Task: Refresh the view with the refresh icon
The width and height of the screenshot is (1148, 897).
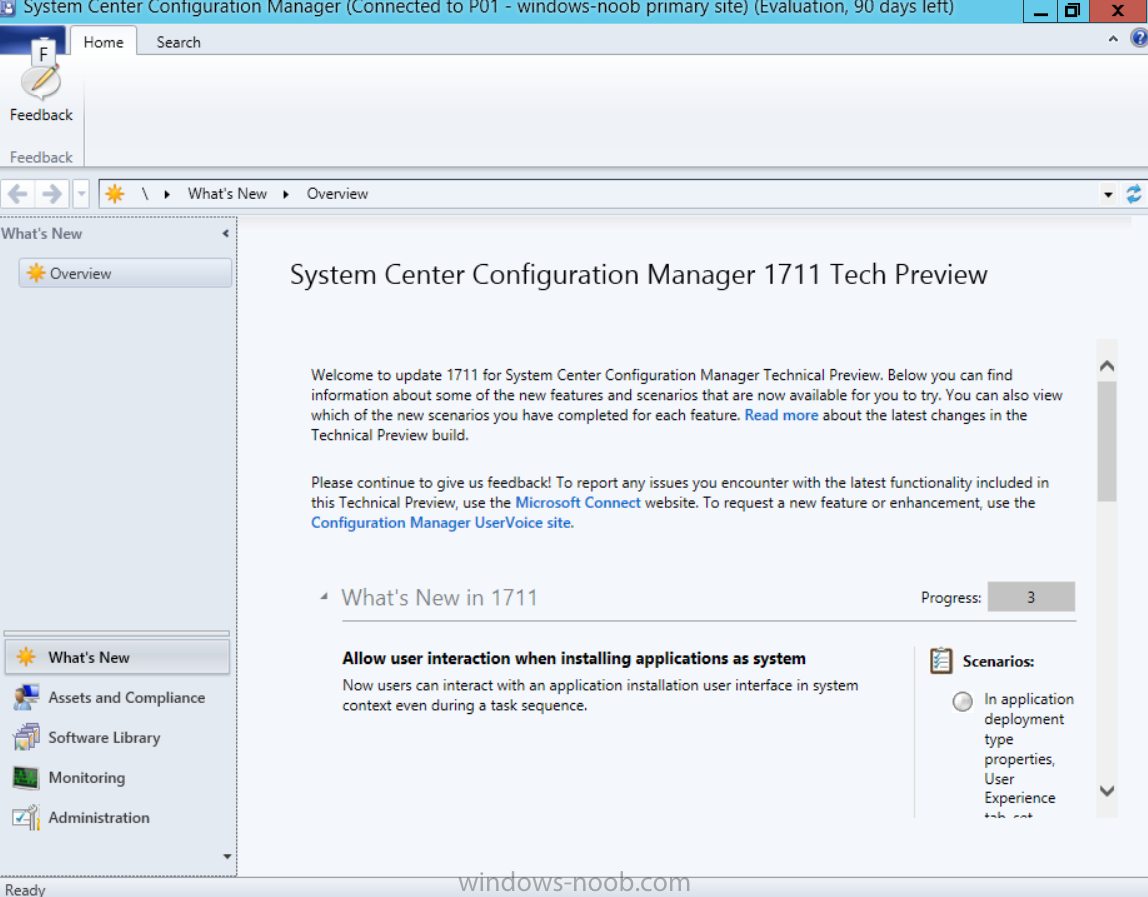Action: 1133,194
